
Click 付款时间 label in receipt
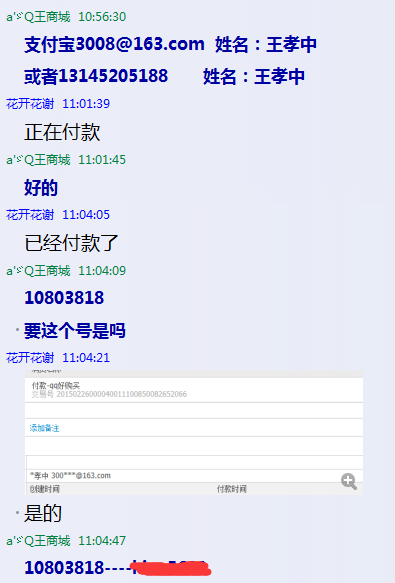(x=232, y=489)
